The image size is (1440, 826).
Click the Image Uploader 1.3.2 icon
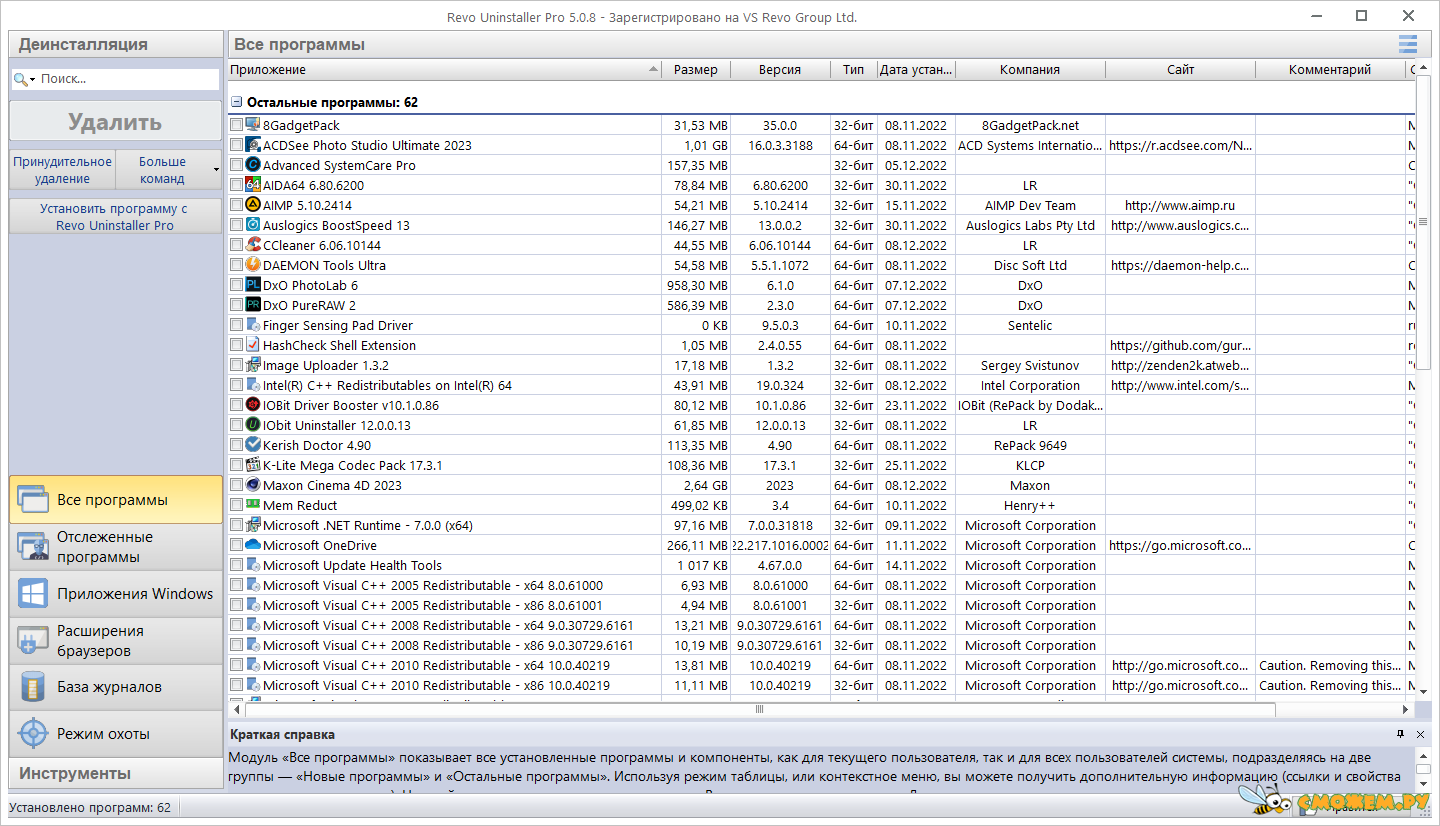click(253, 365)
